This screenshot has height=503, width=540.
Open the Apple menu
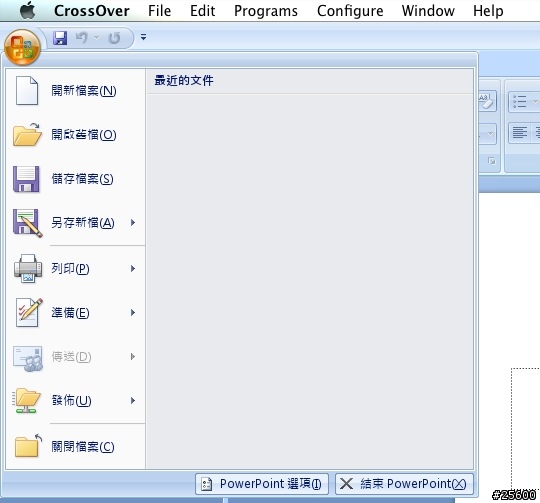tap(28, 10)
